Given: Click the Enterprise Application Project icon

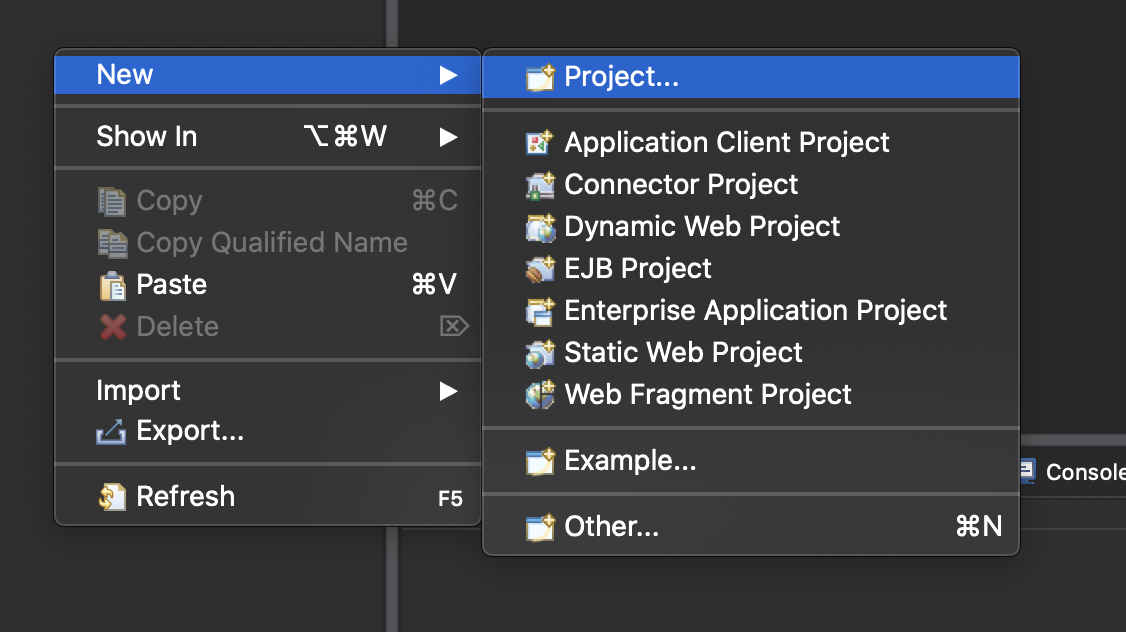Looking at the screenshot, I should coord(540,311).
